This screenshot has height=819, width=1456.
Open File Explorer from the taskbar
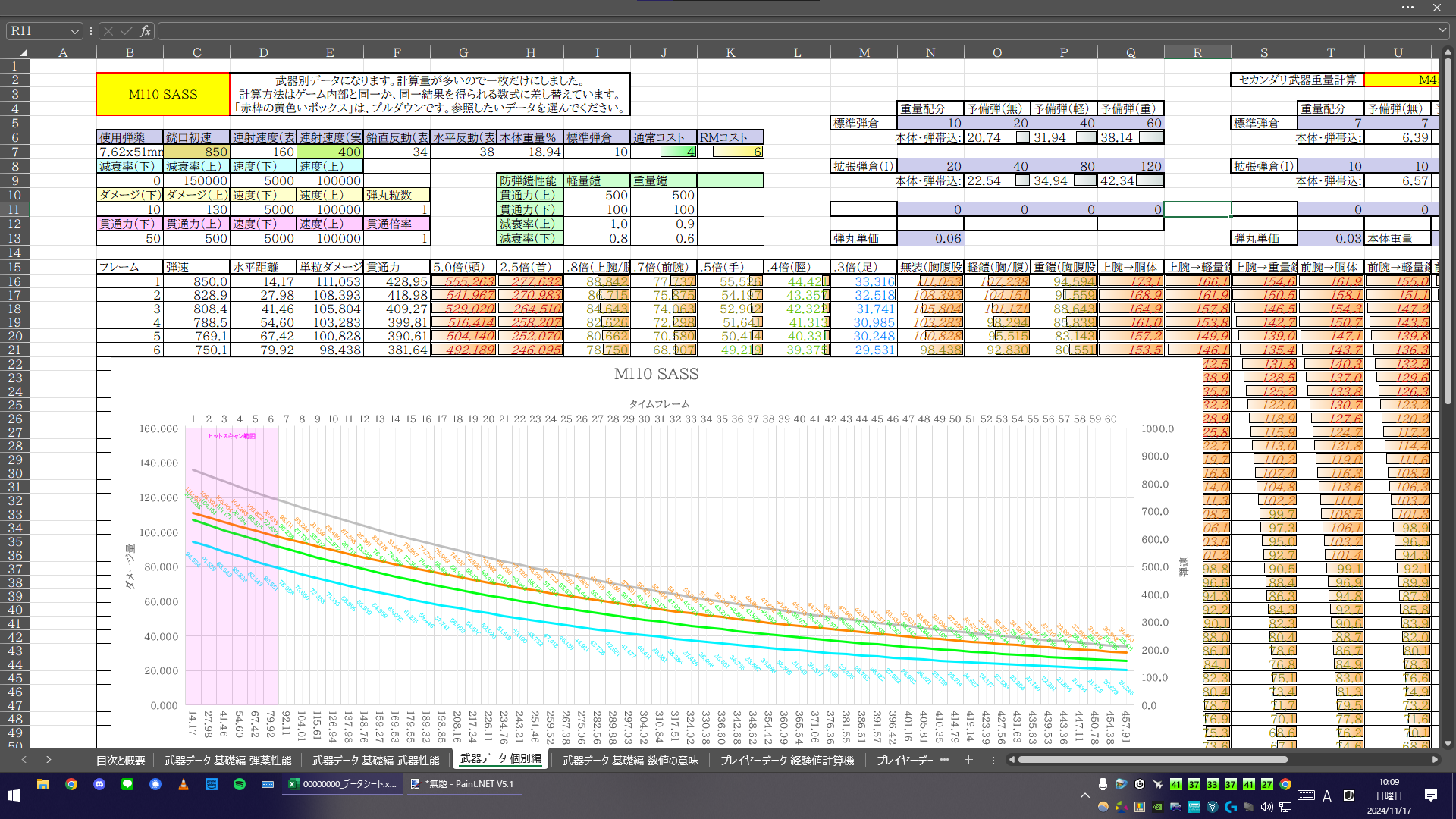[42, 784]
